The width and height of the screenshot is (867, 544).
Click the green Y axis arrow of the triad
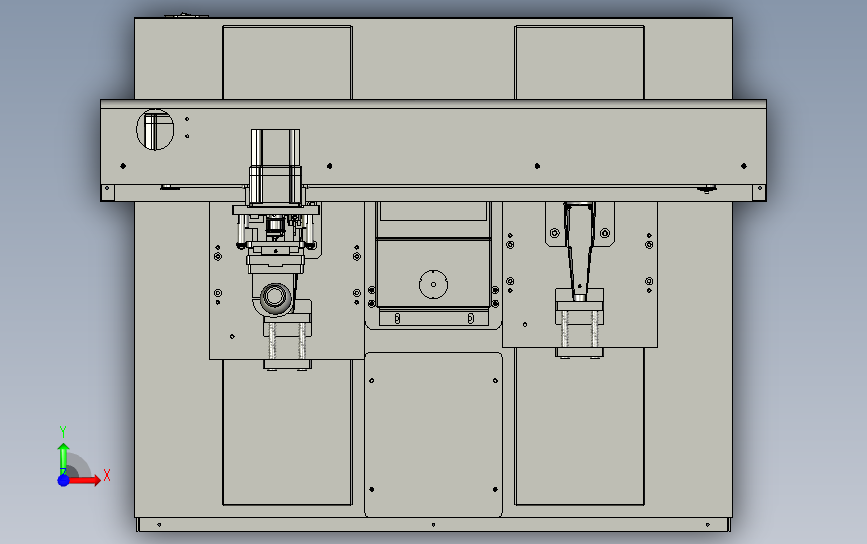point(63,459)
